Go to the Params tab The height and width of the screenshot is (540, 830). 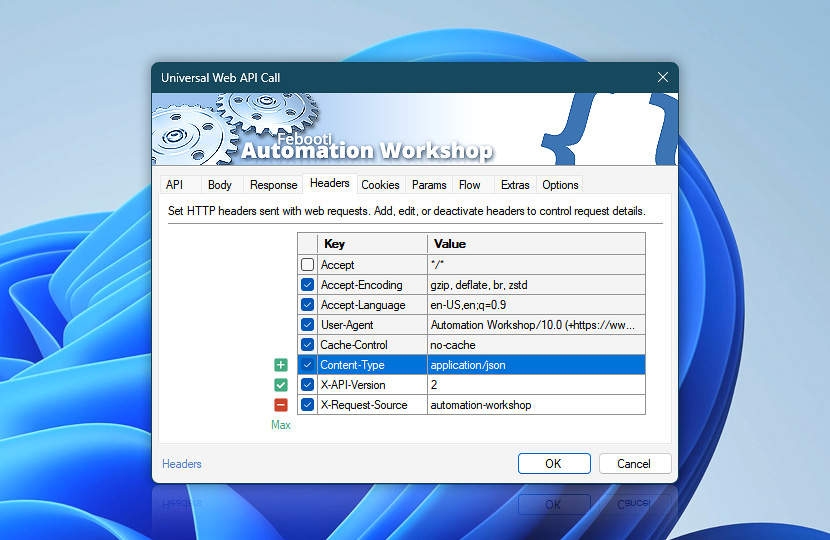tap(429, 185)
